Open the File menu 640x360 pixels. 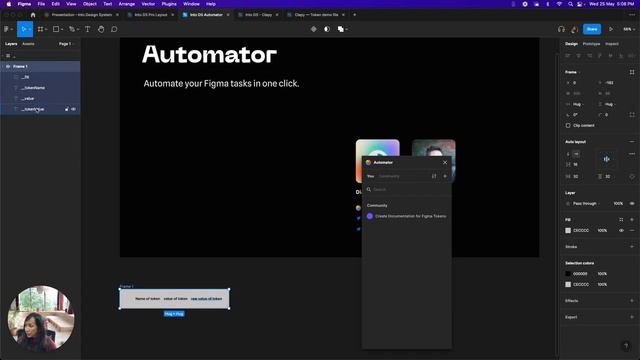pos(41,4)
